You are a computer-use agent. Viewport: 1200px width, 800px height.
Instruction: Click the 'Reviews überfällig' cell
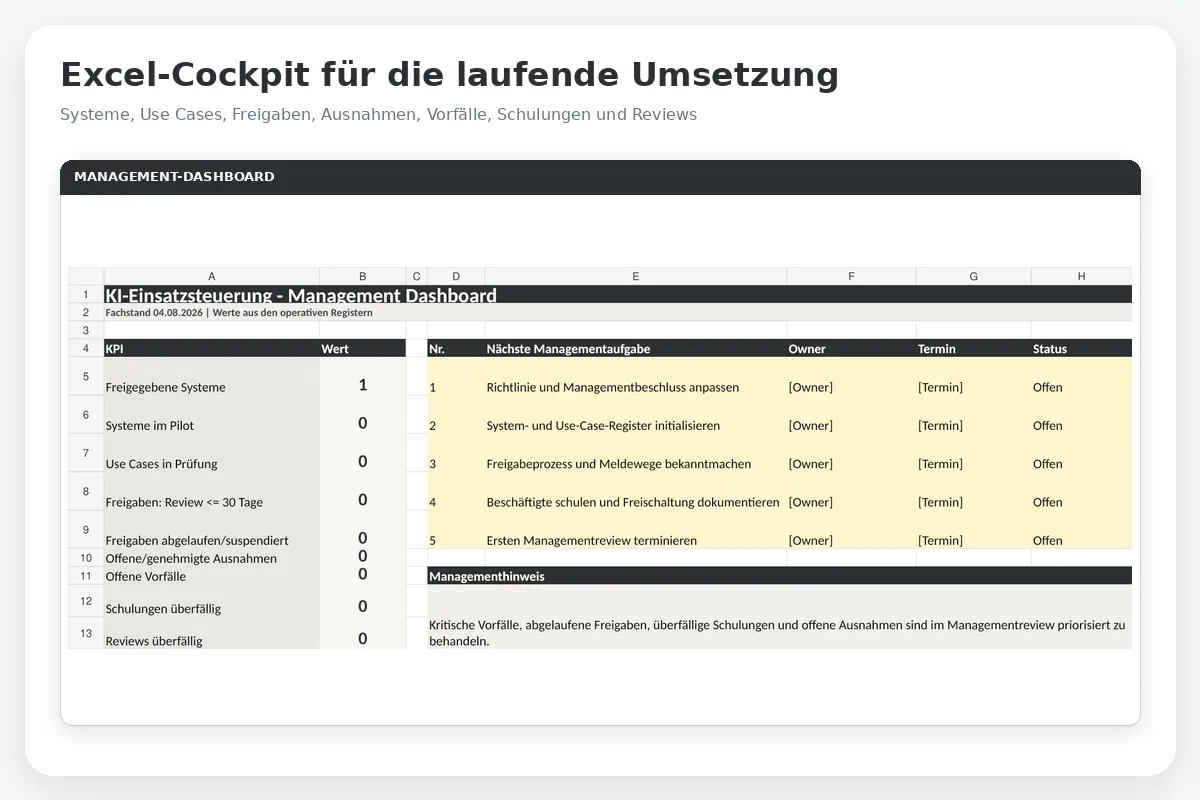[x=211, y=633]
